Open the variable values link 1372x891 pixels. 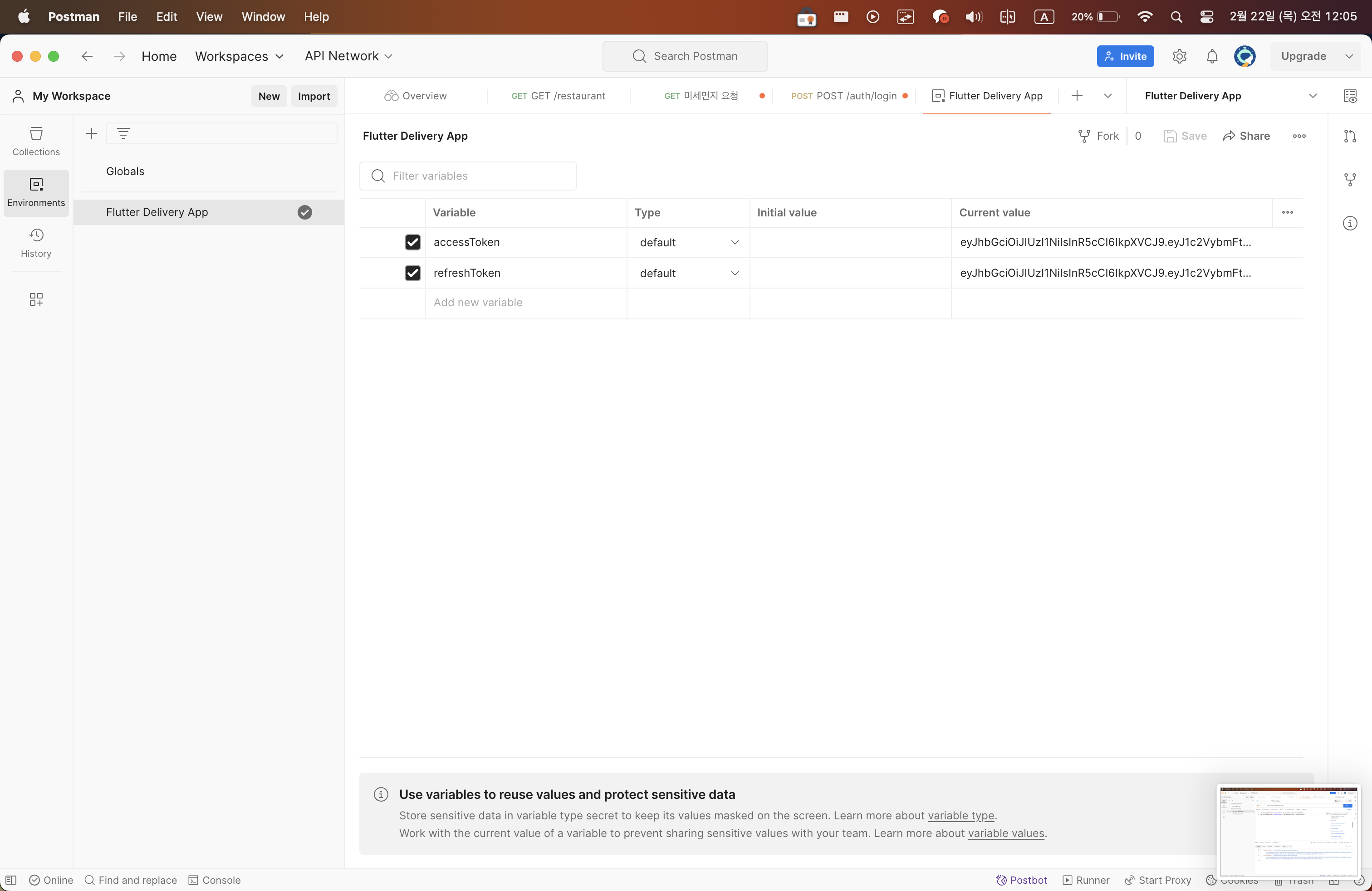1005,833
